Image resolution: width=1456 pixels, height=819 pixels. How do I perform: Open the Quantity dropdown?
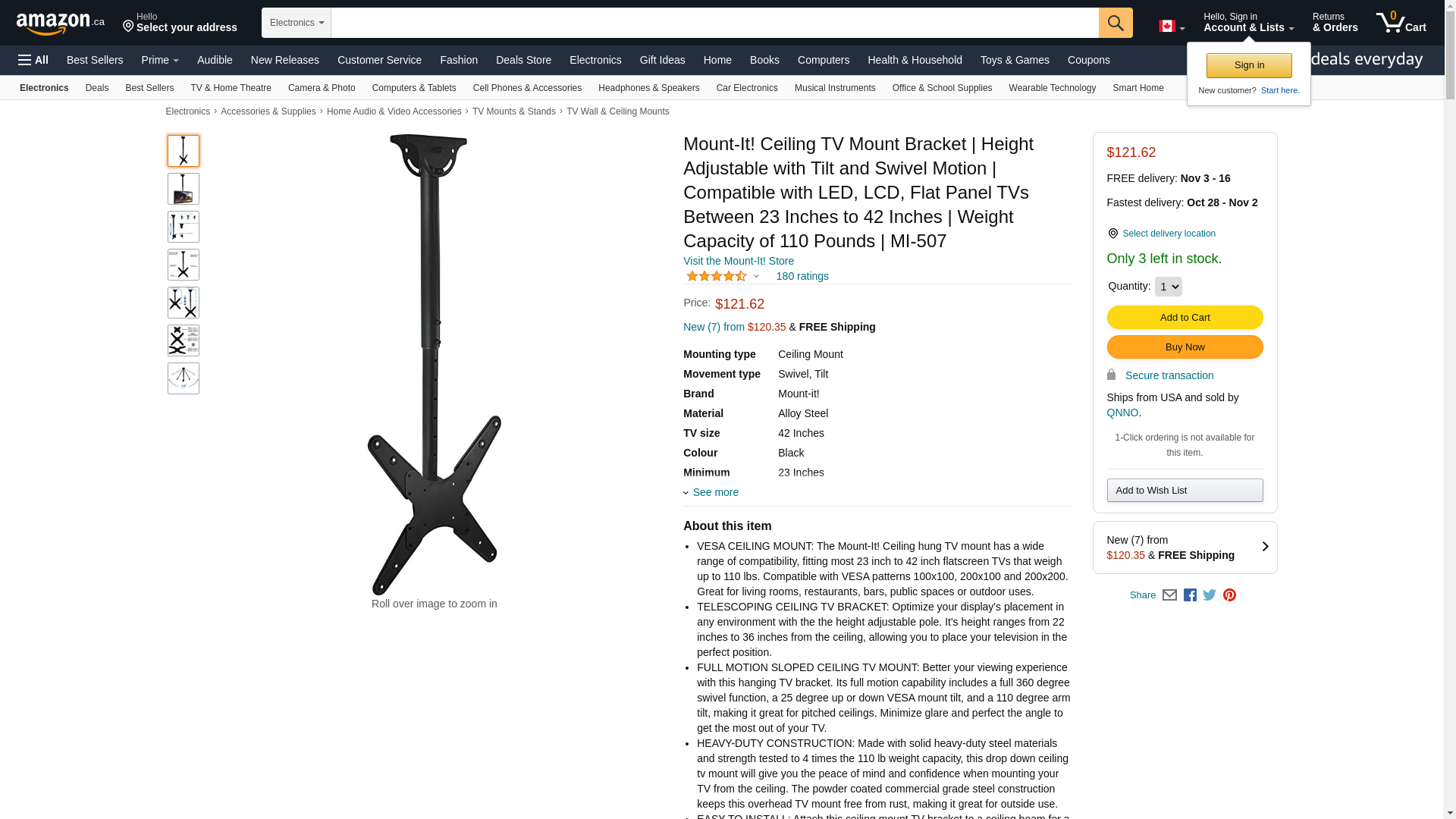point(1168,287)
